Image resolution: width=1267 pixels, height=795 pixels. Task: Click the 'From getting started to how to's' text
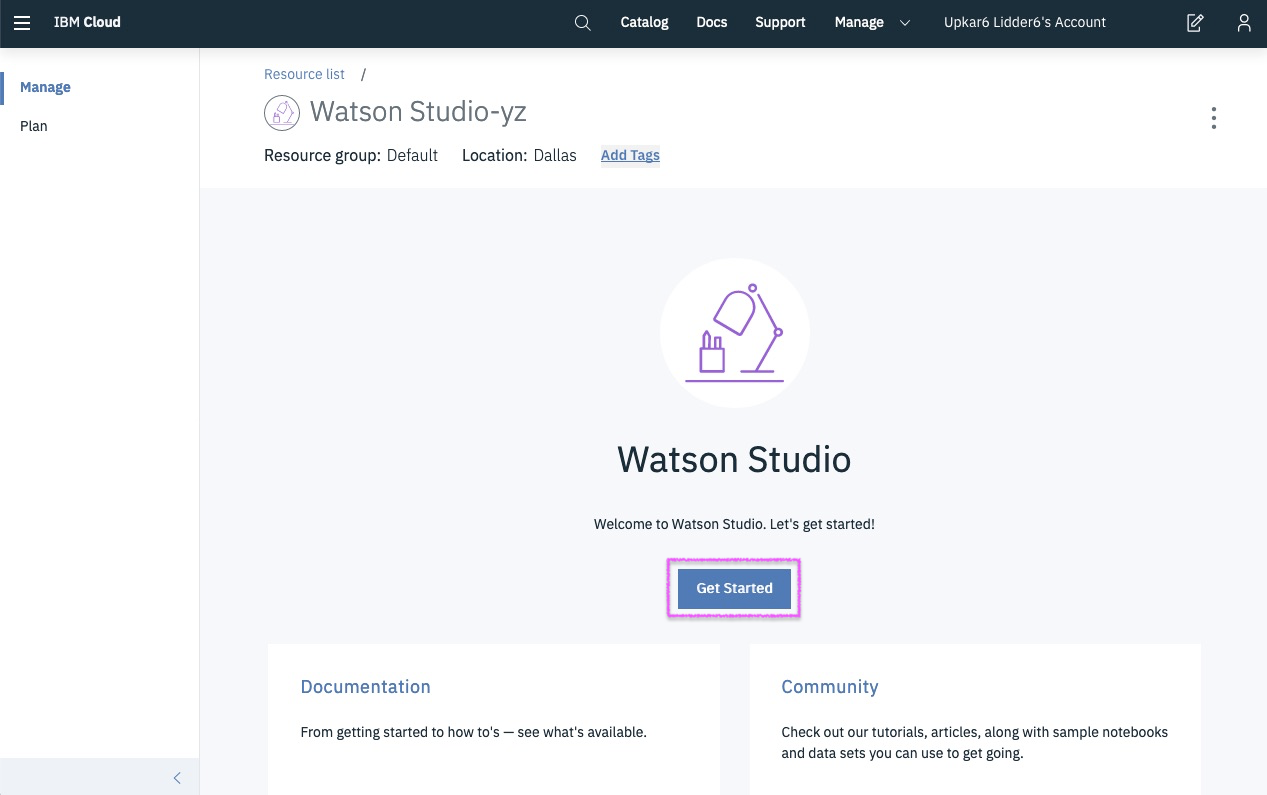474,732
